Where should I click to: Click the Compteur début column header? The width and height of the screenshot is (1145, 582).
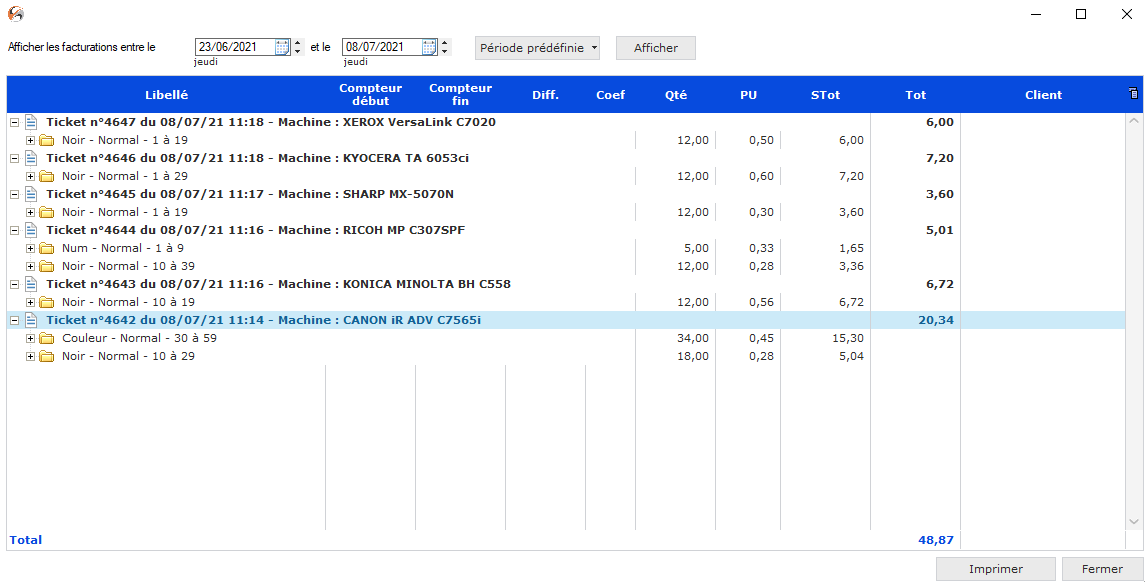[370, 95]
